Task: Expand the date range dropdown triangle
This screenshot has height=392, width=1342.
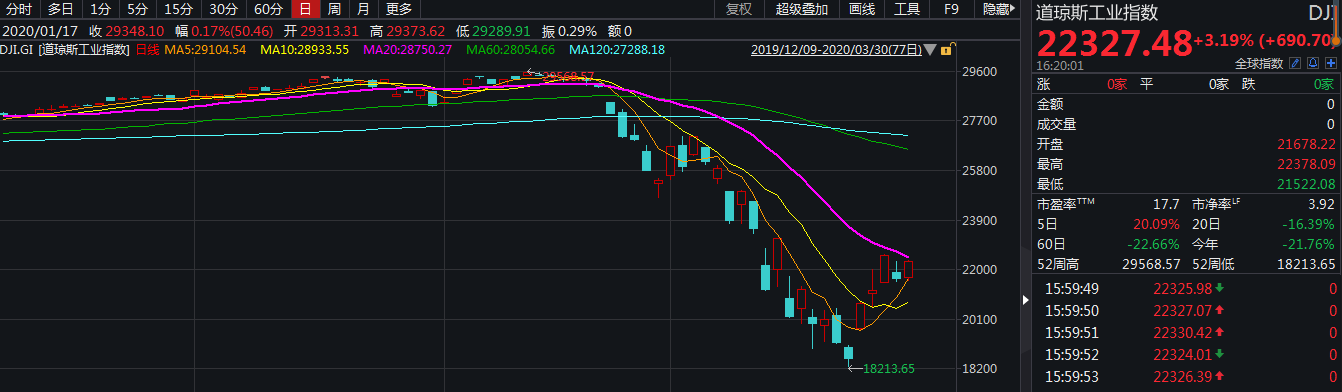Action: (x=931, y=50)
